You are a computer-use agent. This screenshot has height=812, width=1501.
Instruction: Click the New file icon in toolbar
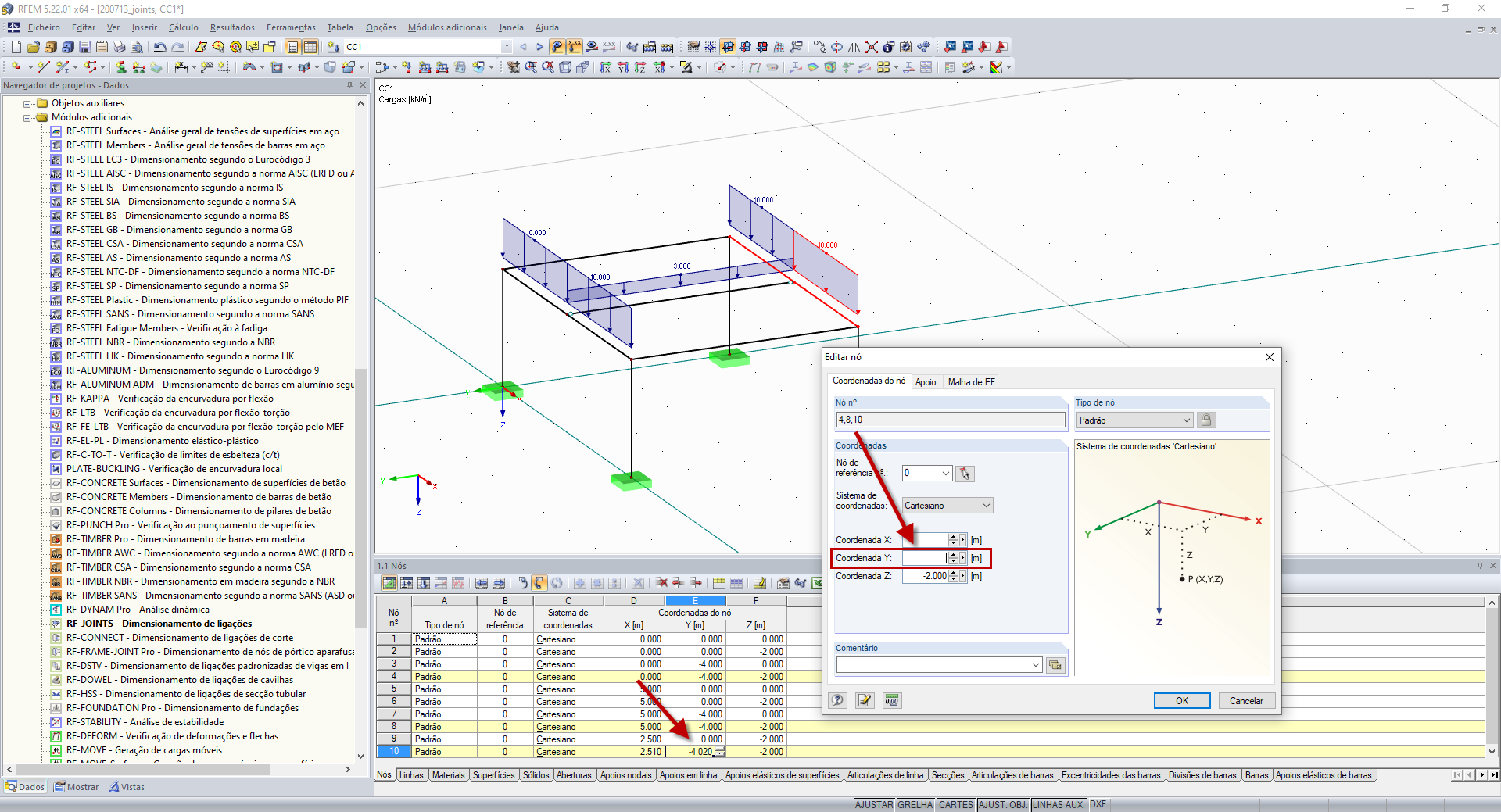[x=16, y=47]
